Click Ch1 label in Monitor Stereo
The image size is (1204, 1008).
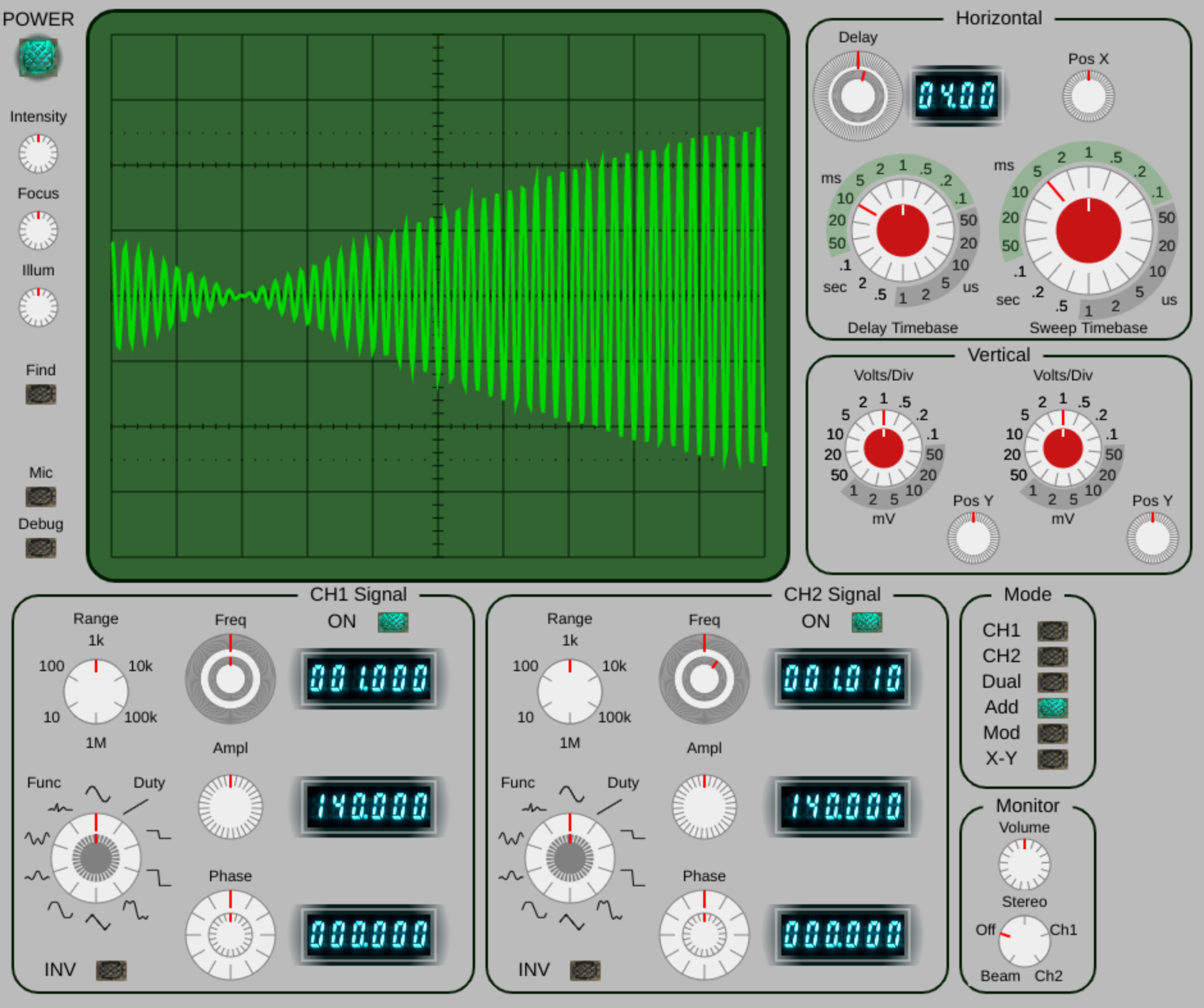point(1063,929)
